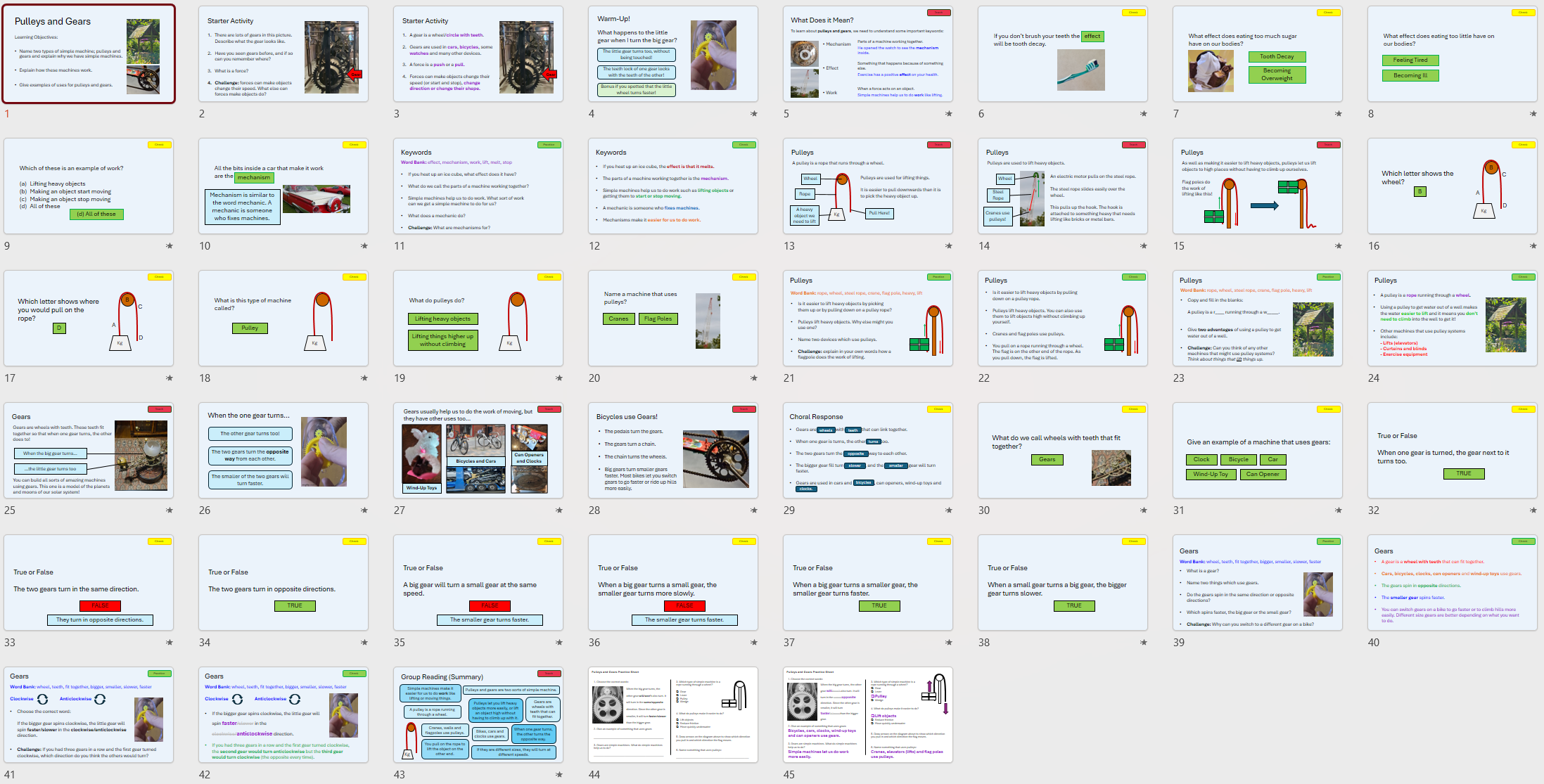Select slide 19 'What do pulleys do?'
Screen dimensions: 1544x784
[478, 319]
